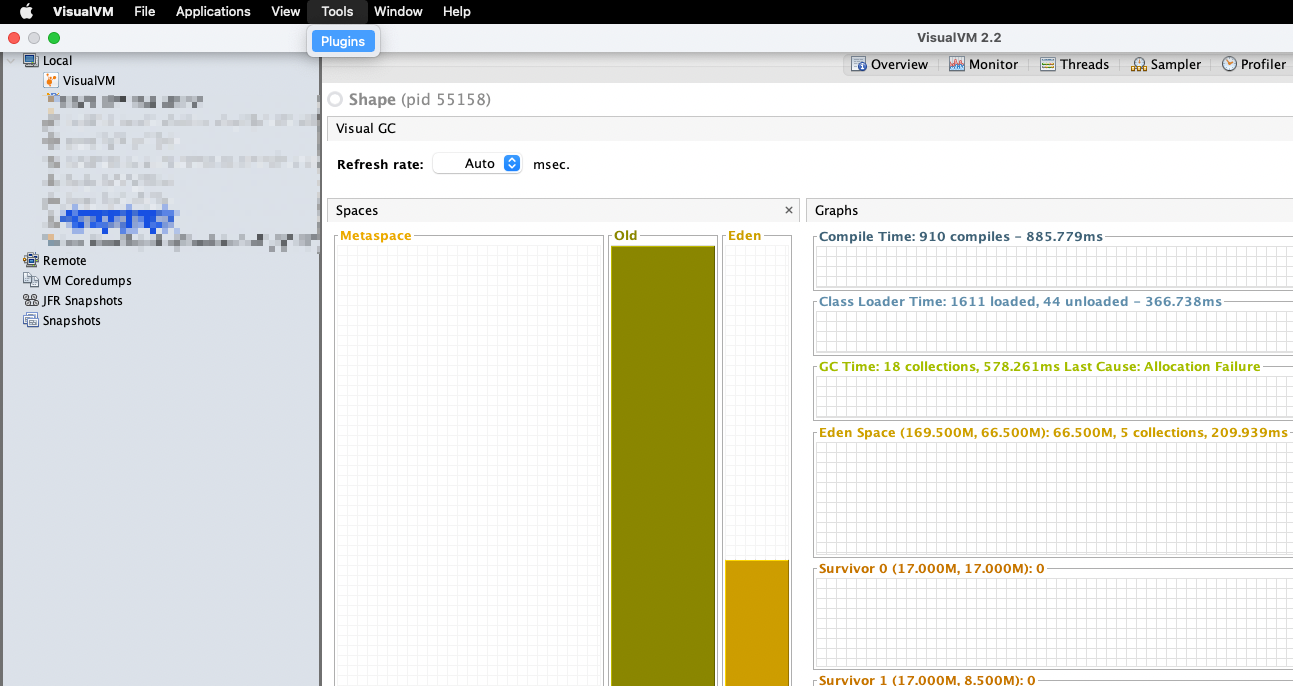The width and height of the screenshot is (1293, 686).
Task: Click the Shape (pid 55158) title
Action: click(420, 99)
